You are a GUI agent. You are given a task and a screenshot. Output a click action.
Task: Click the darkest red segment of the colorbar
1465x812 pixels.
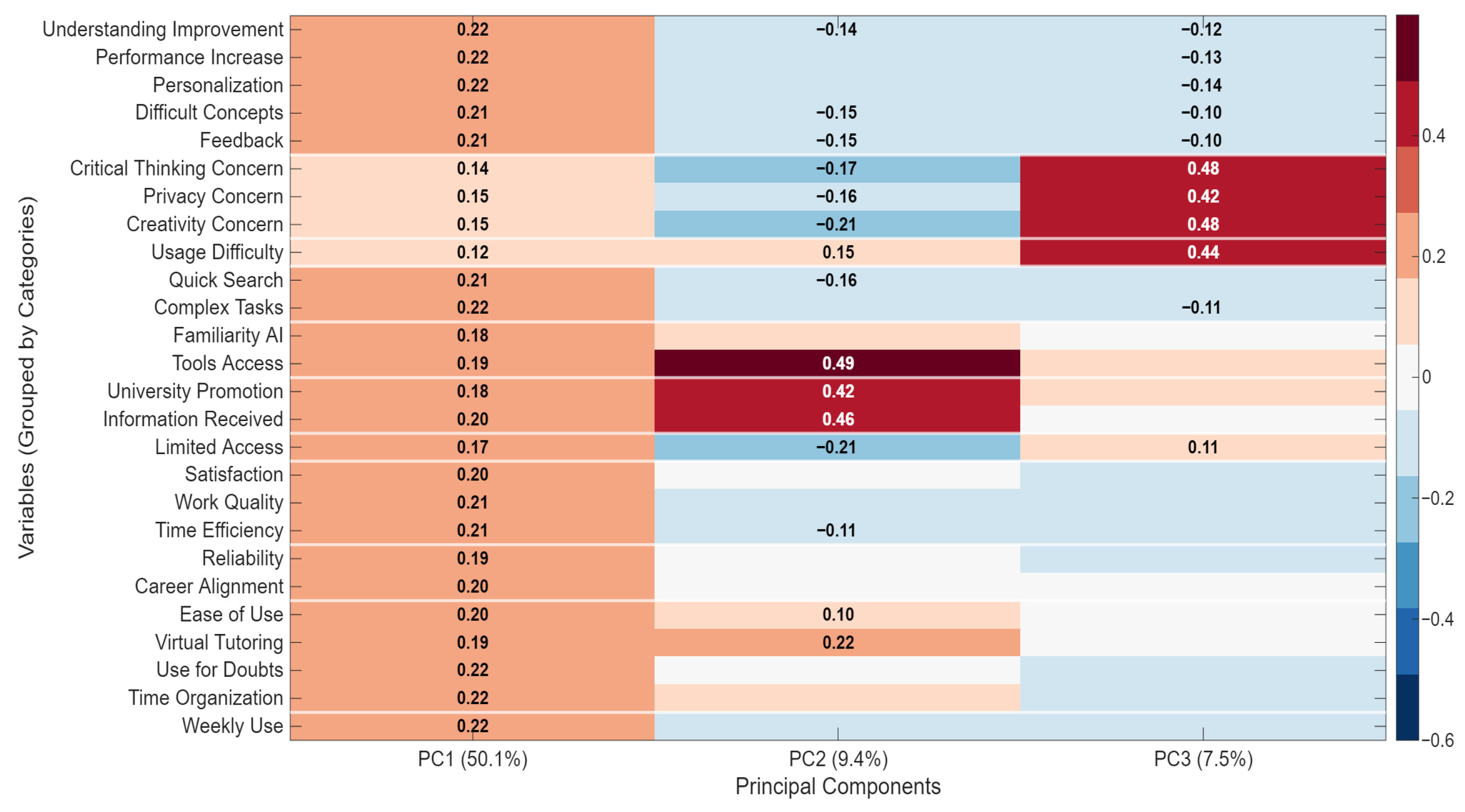[x=1407, y=48]
